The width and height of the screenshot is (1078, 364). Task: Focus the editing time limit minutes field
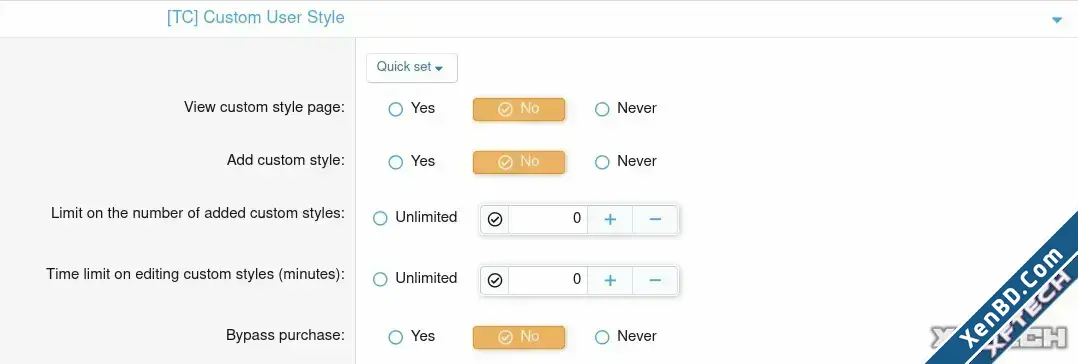pos(548,280)
